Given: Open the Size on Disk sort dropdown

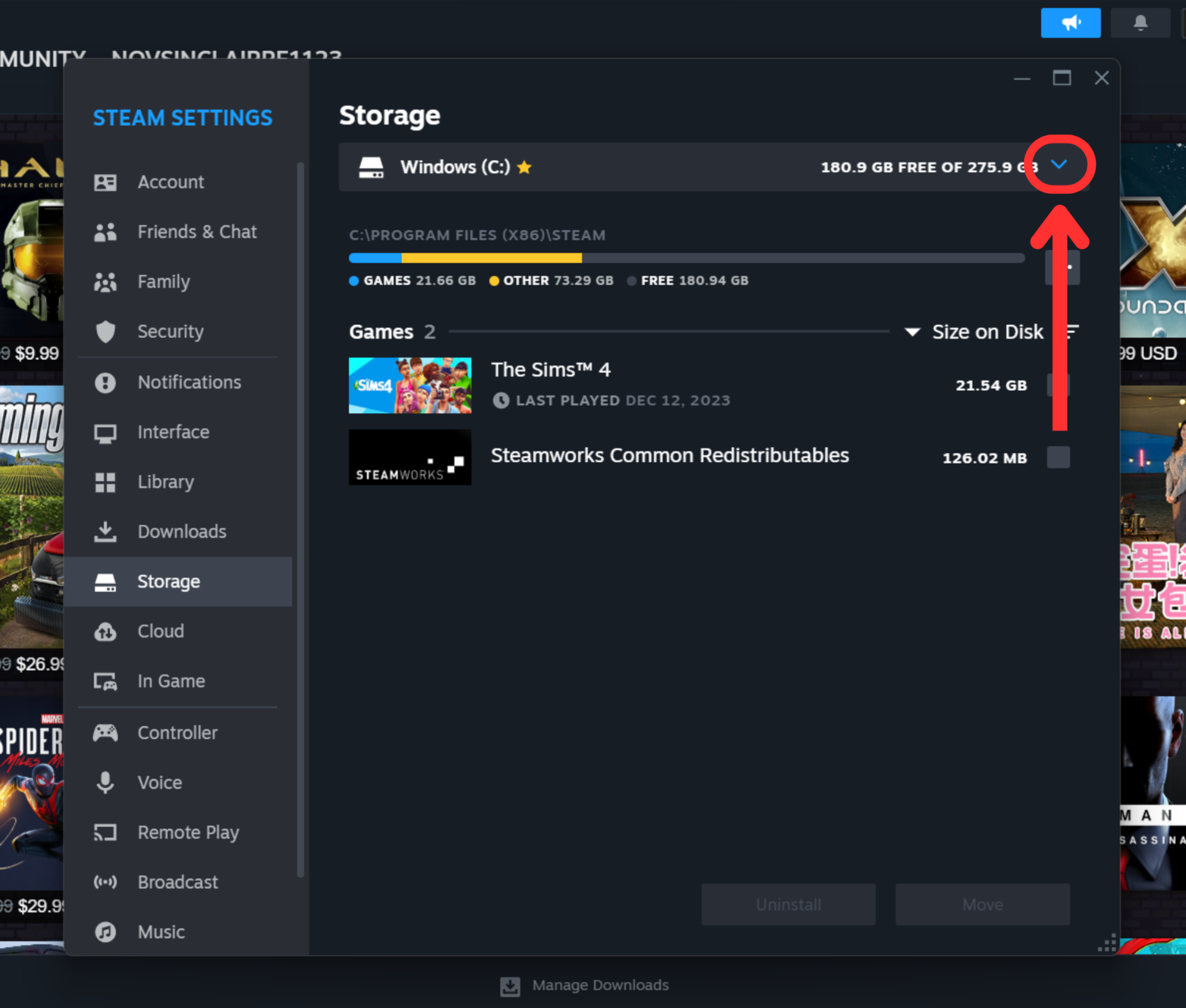Looking at the screenshot, I should [x=974, y=332].
